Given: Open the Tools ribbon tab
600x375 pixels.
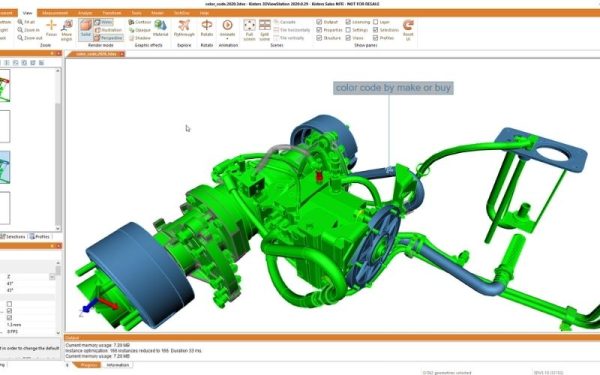Looking at the screenshot, I should pyautogui.click(x=136, y=13).
